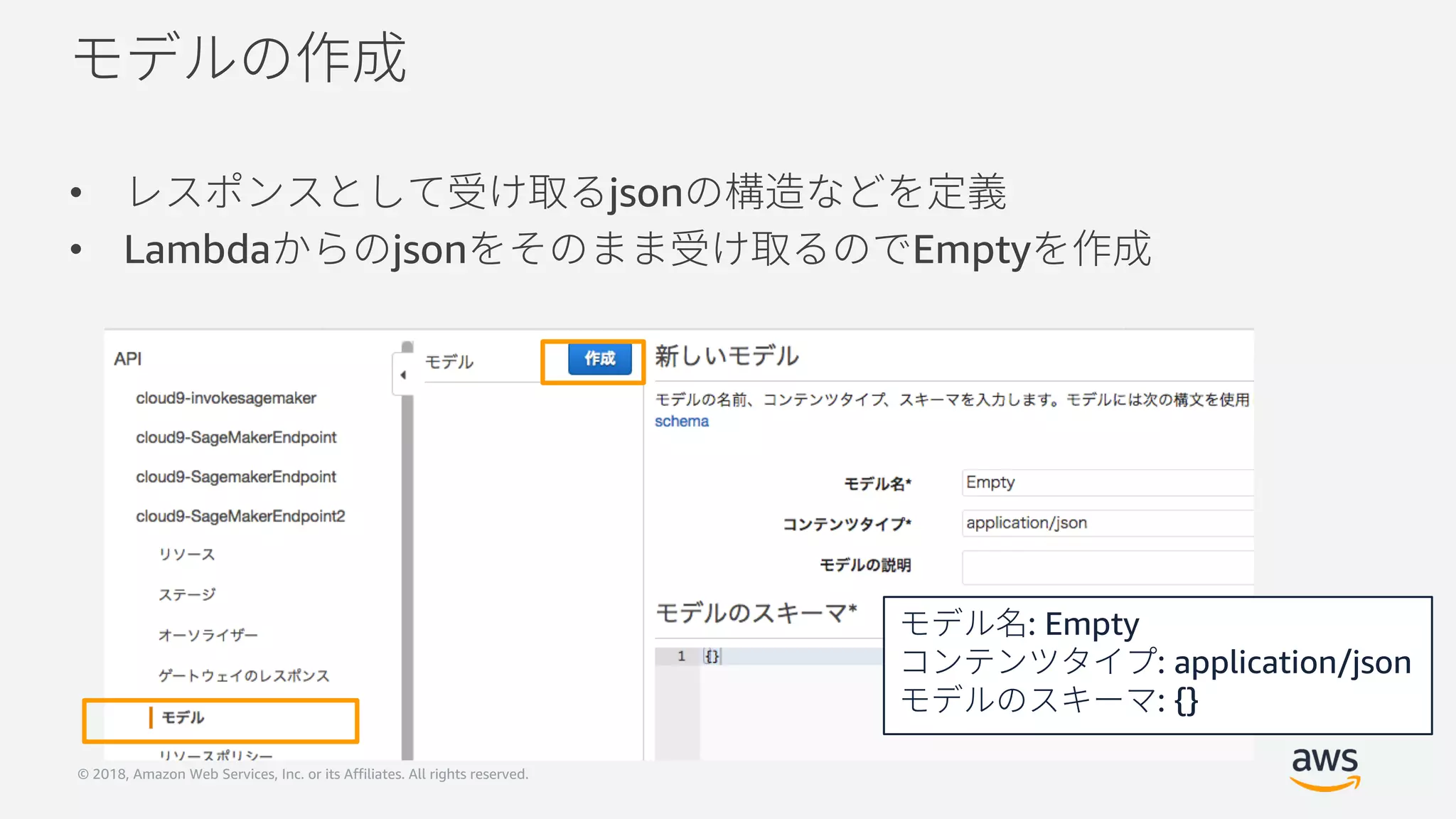Open the cloud9-invokesagemaker API
Viewport: 1456px width, 819px height.
click(226, 398)
